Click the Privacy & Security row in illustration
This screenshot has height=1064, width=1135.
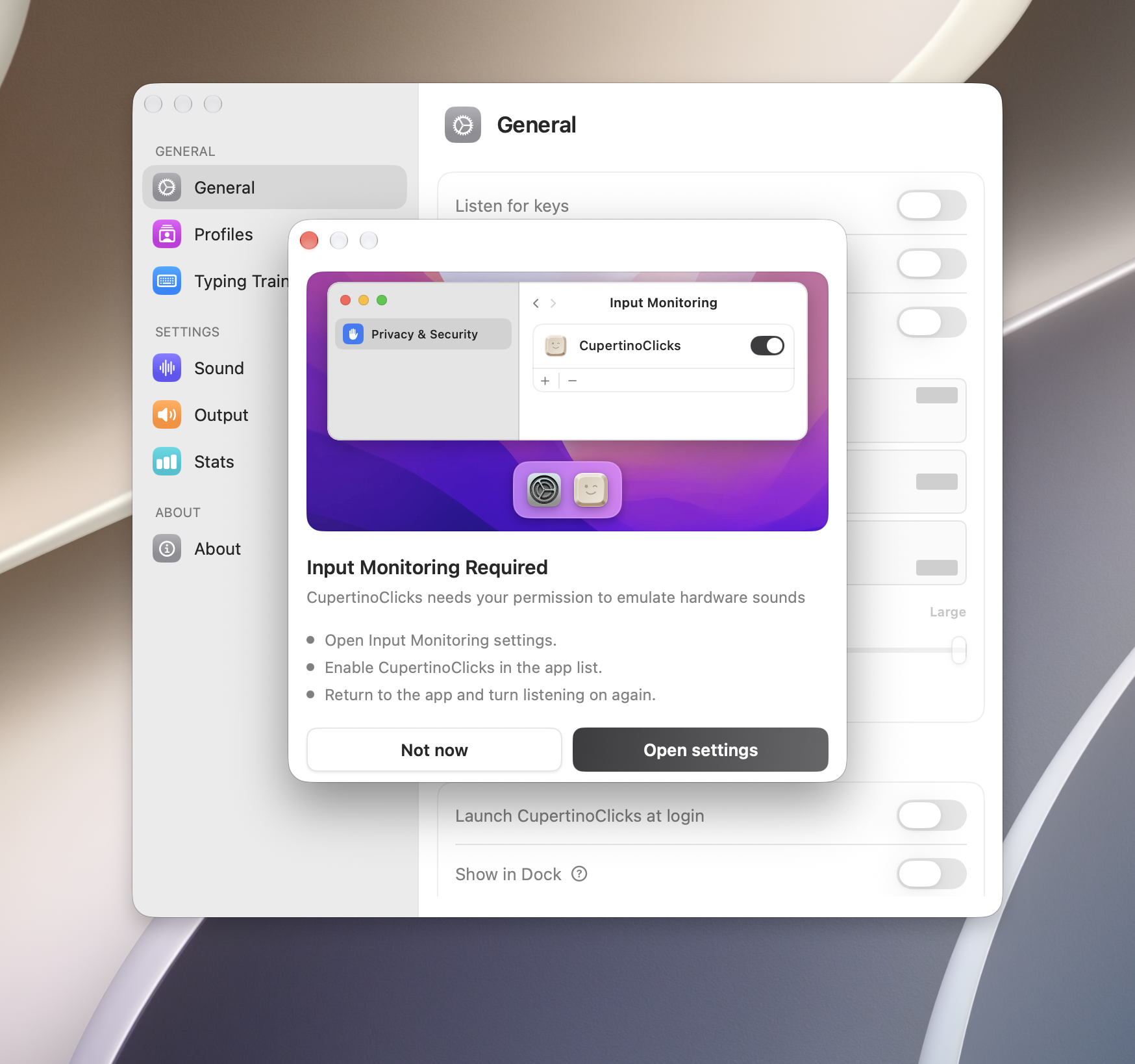tap(423, 334)
